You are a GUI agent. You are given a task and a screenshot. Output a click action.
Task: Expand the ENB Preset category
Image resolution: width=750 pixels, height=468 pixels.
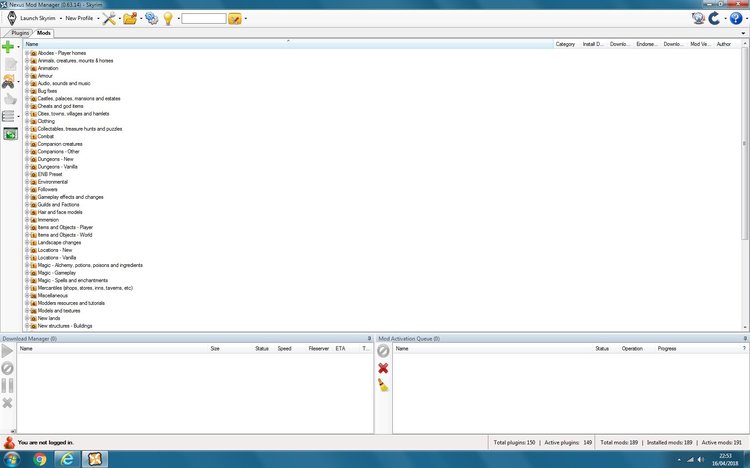click(x=27, y=174)
